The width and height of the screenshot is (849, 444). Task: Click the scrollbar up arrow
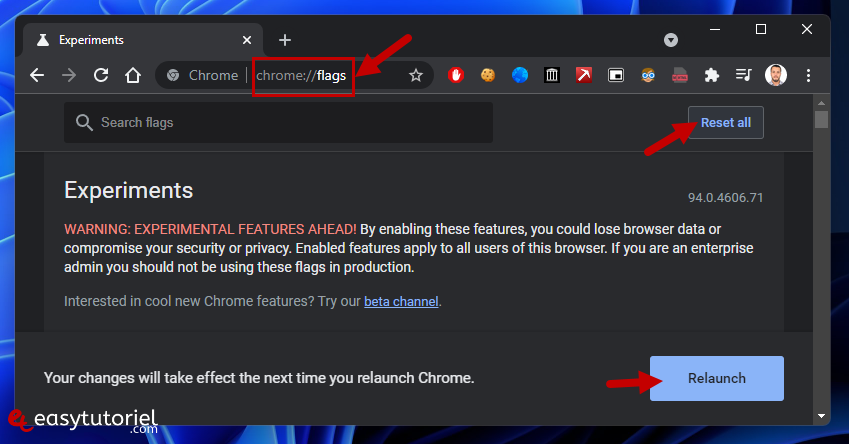821,103
